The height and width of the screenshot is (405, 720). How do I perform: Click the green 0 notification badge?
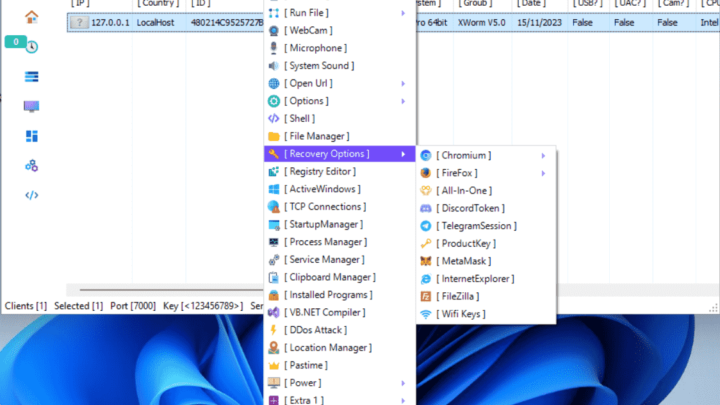(16, 42)
